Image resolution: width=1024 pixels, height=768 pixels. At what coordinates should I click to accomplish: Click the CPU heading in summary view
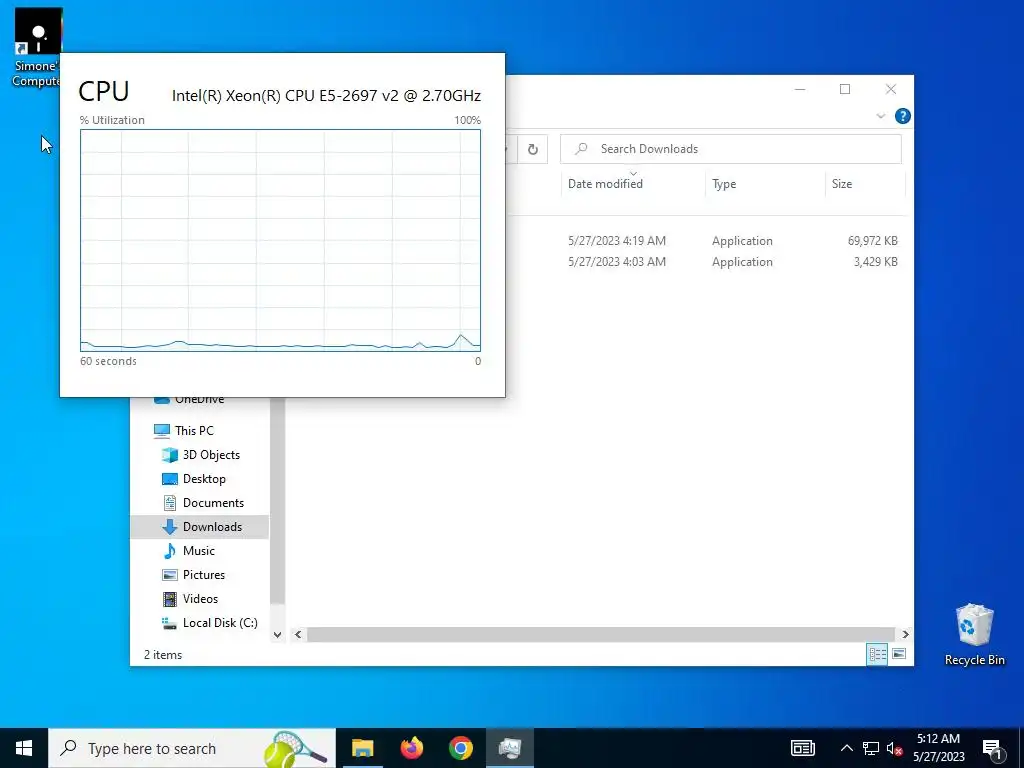point(104,92)
